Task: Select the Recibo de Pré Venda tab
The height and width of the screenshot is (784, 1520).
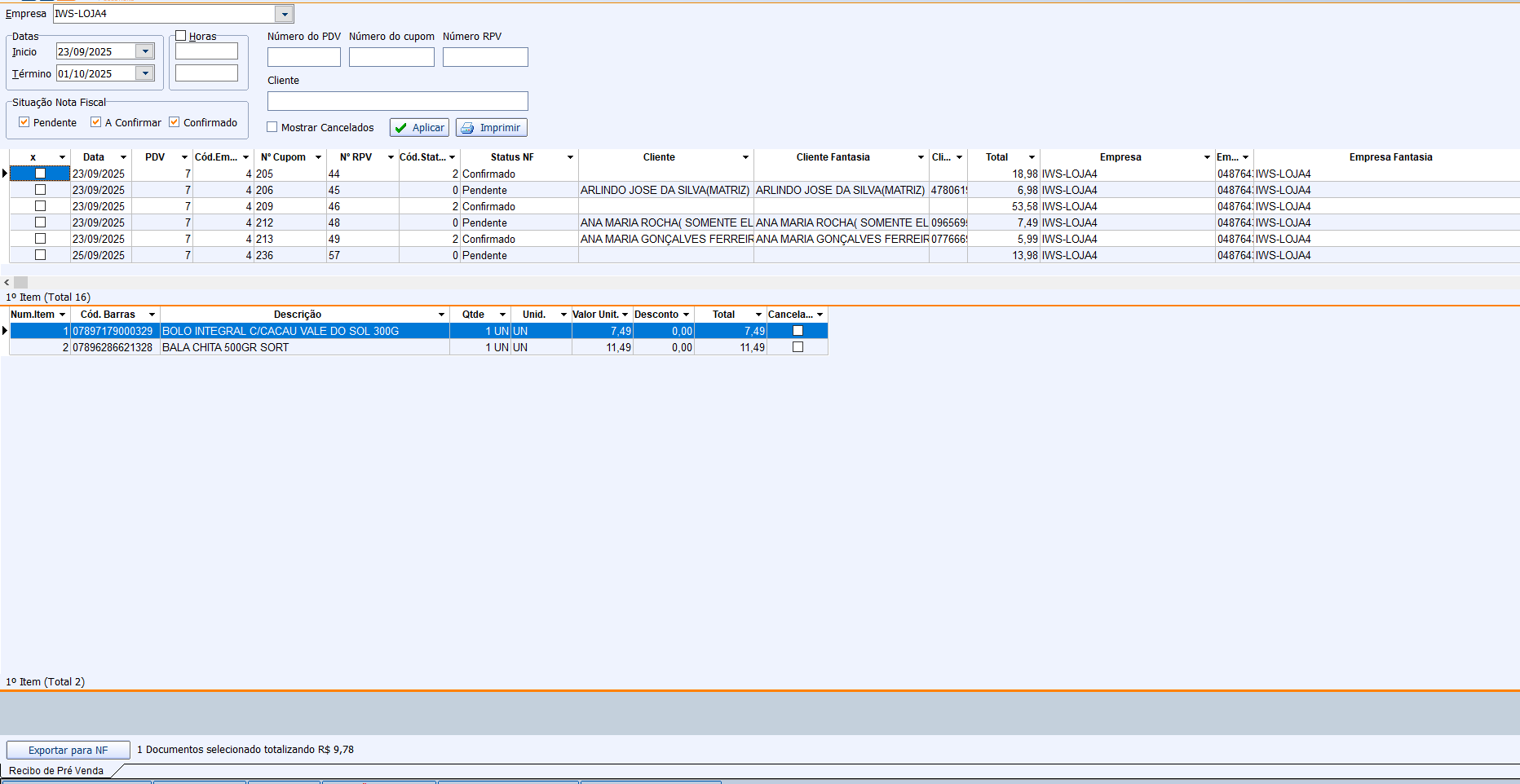Action: click(x=56, y=771)
